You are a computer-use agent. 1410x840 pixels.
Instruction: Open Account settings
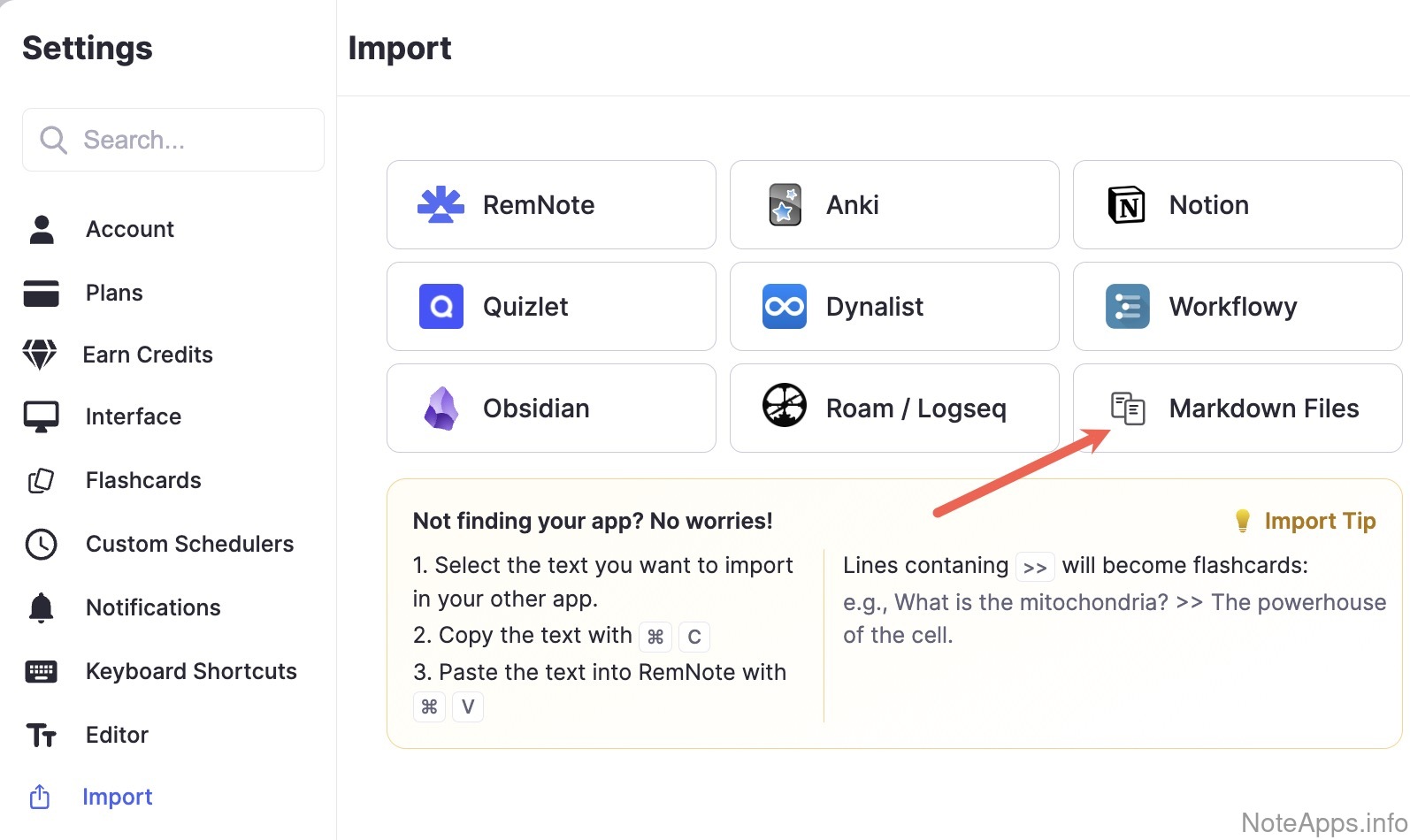tap(130, 229)
